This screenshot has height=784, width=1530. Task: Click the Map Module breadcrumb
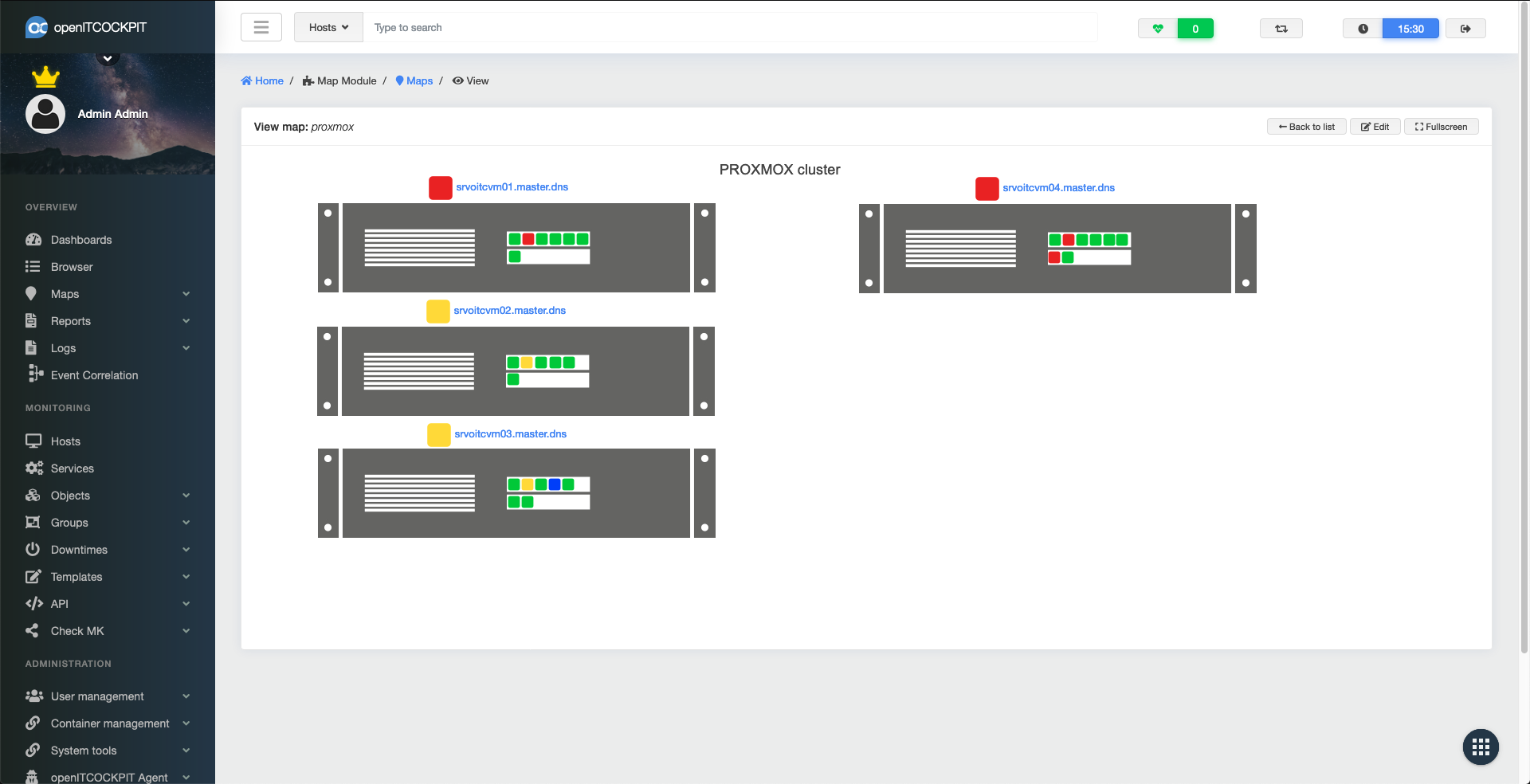(x=339, y=80)
